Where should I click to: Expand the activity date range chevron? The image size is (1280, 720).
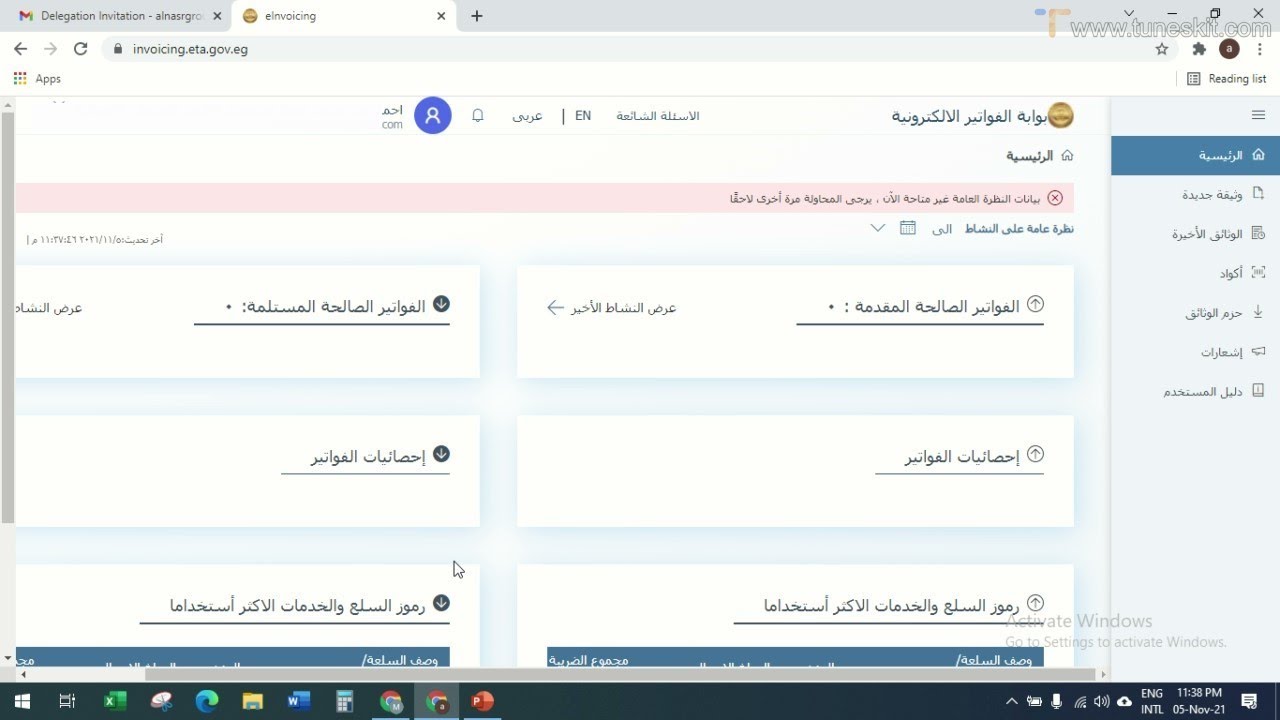878,228
